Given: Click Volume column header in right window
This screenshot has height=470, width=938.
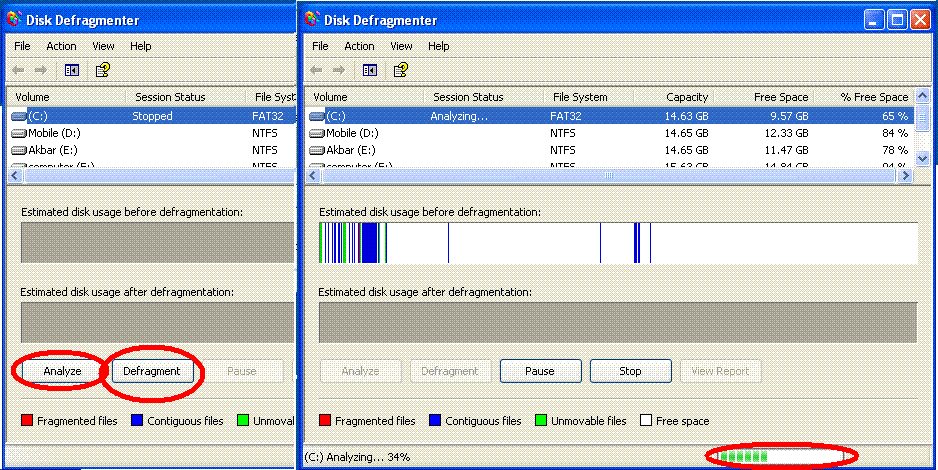Looking at the screenshot, I should tap(364, 97).
